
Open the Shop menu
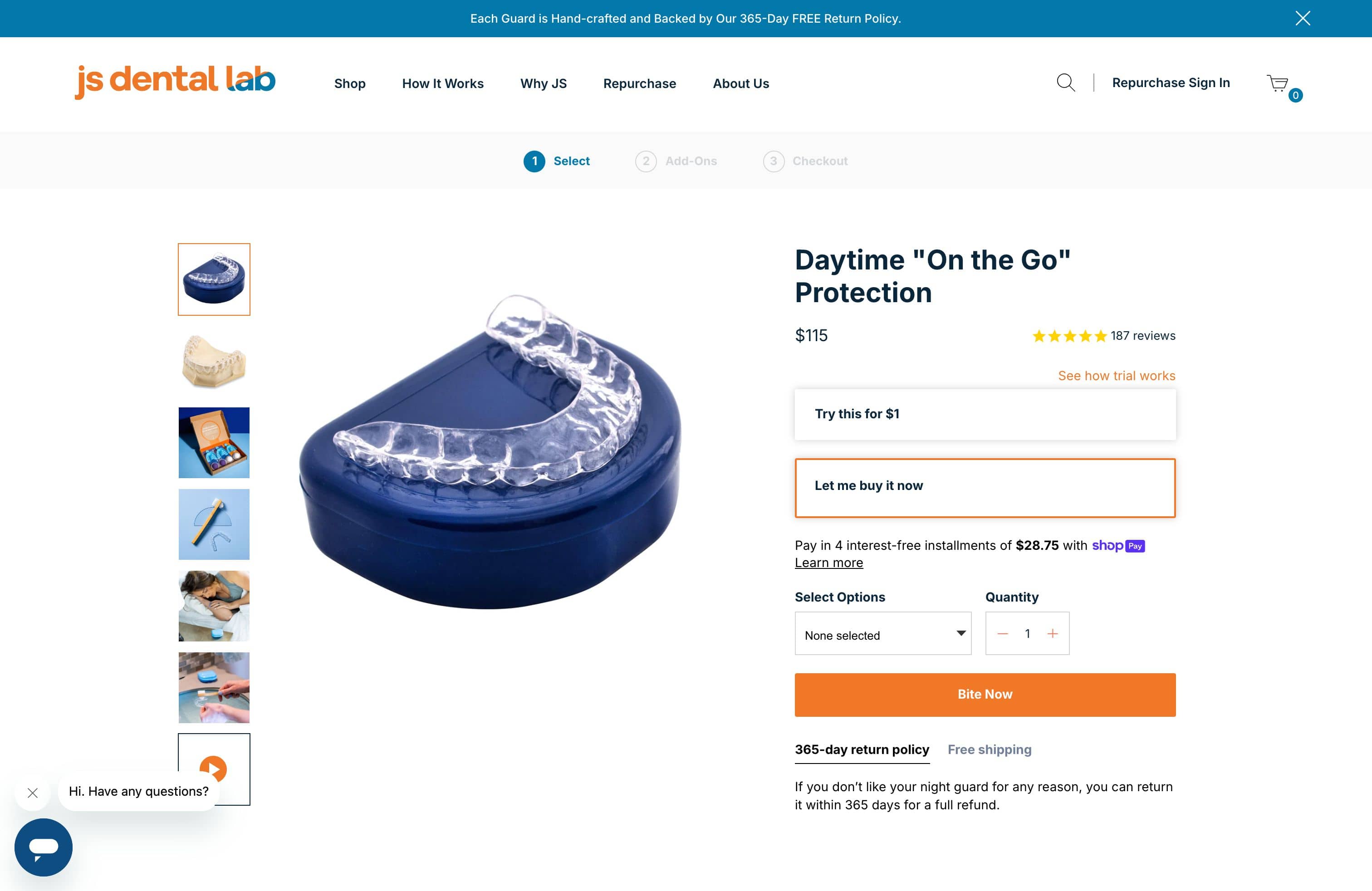click(349, 83)
